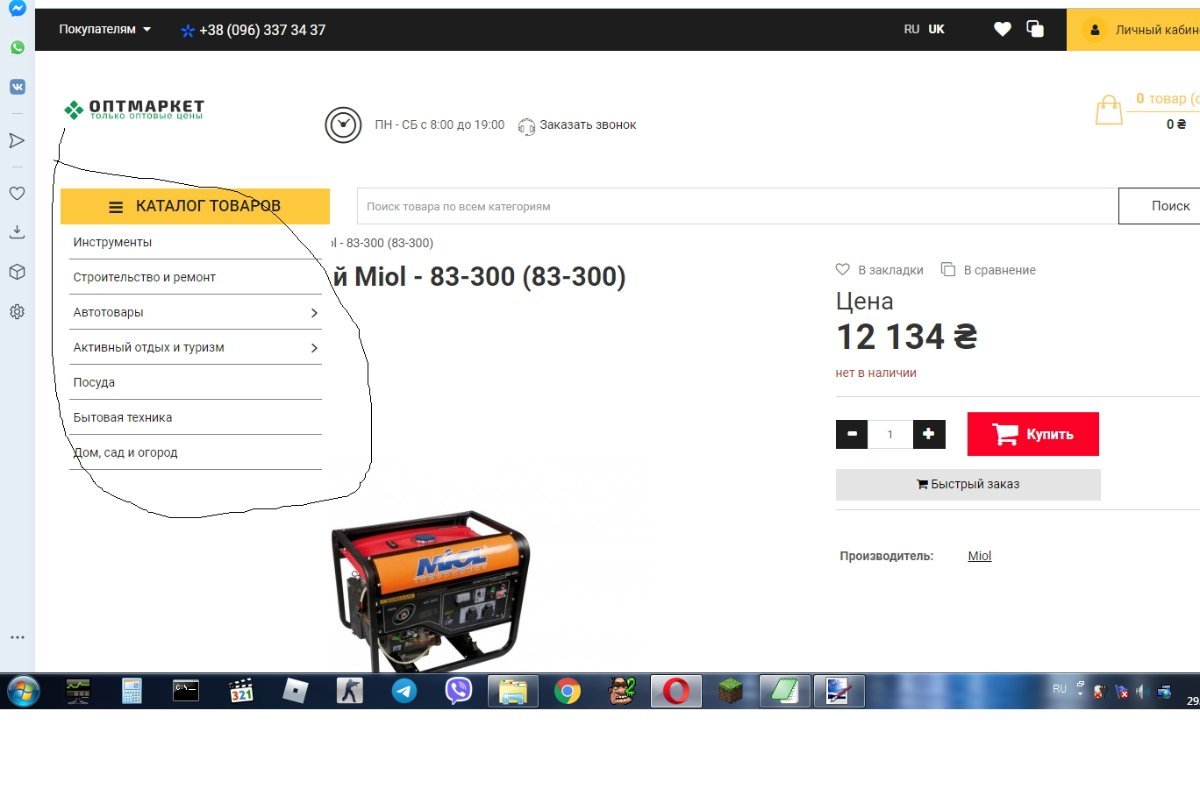This screenshot has width=1200, height=789.
Task: Click the Заказать звонок link
Action: coord(588,125)
